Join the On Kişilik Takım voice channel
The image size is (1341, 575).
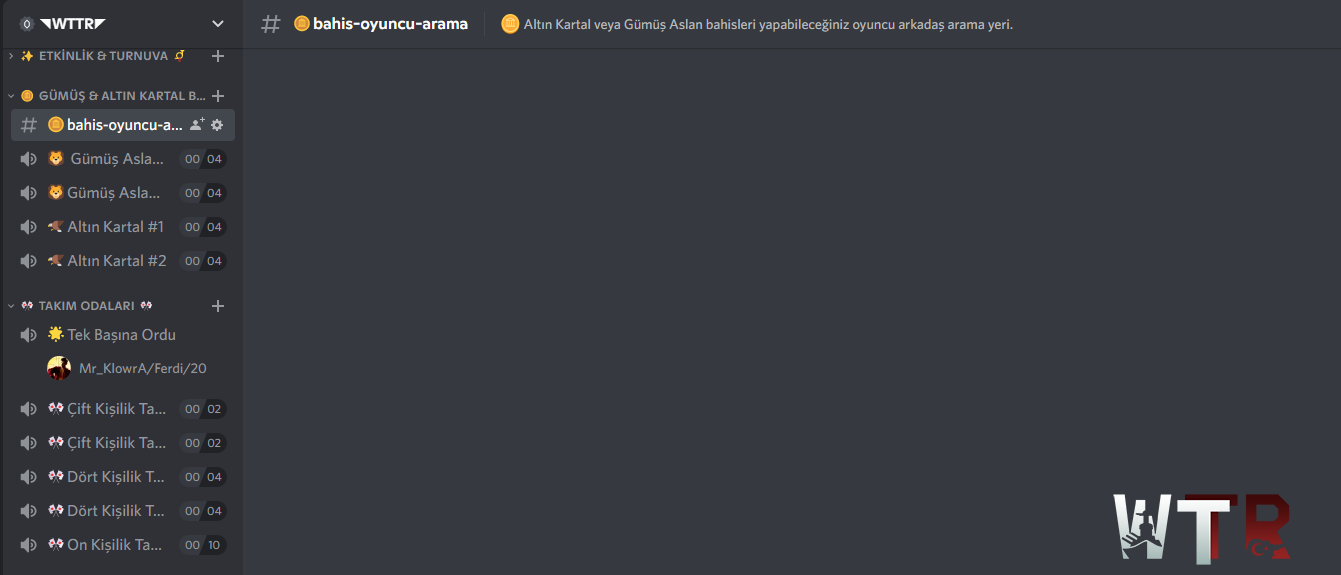[123, 545]
